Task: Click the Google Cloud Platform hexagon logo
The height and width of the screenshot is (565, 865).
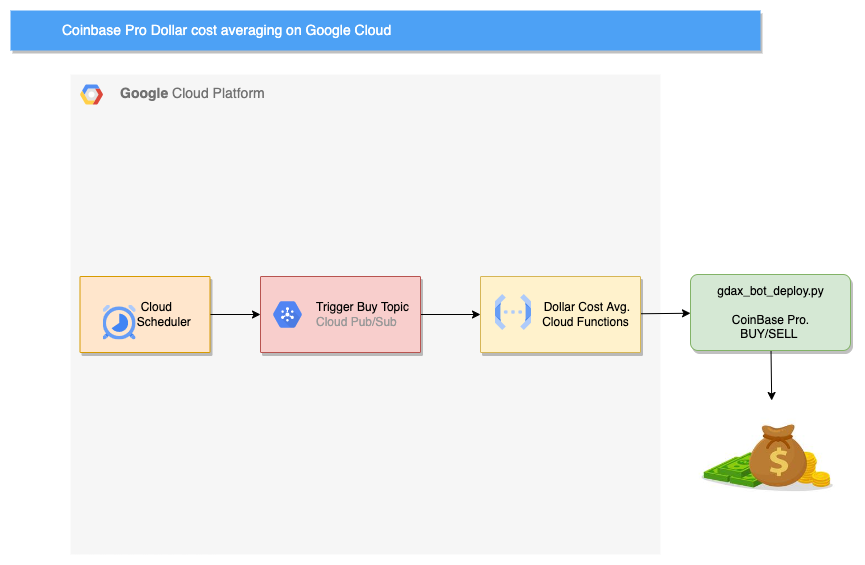Action: (x=92, y=94)
